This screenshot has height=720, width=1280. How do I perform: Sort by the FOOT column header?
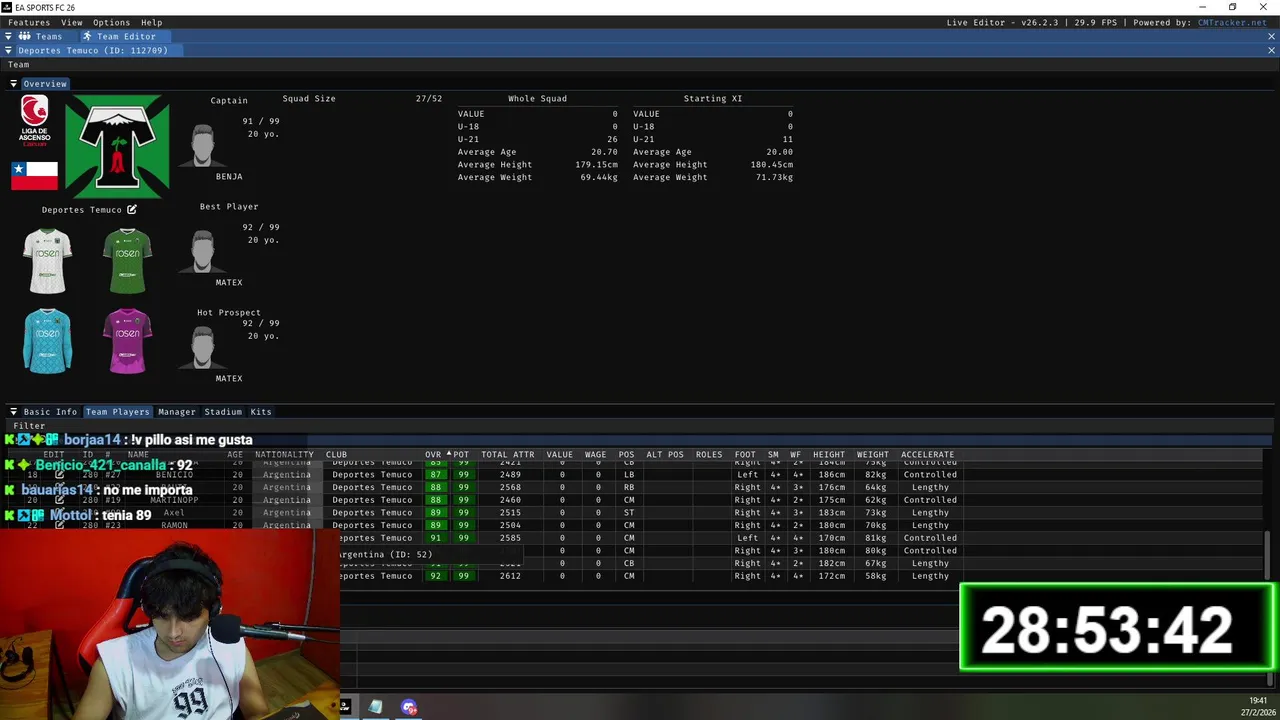click(745, 455)
